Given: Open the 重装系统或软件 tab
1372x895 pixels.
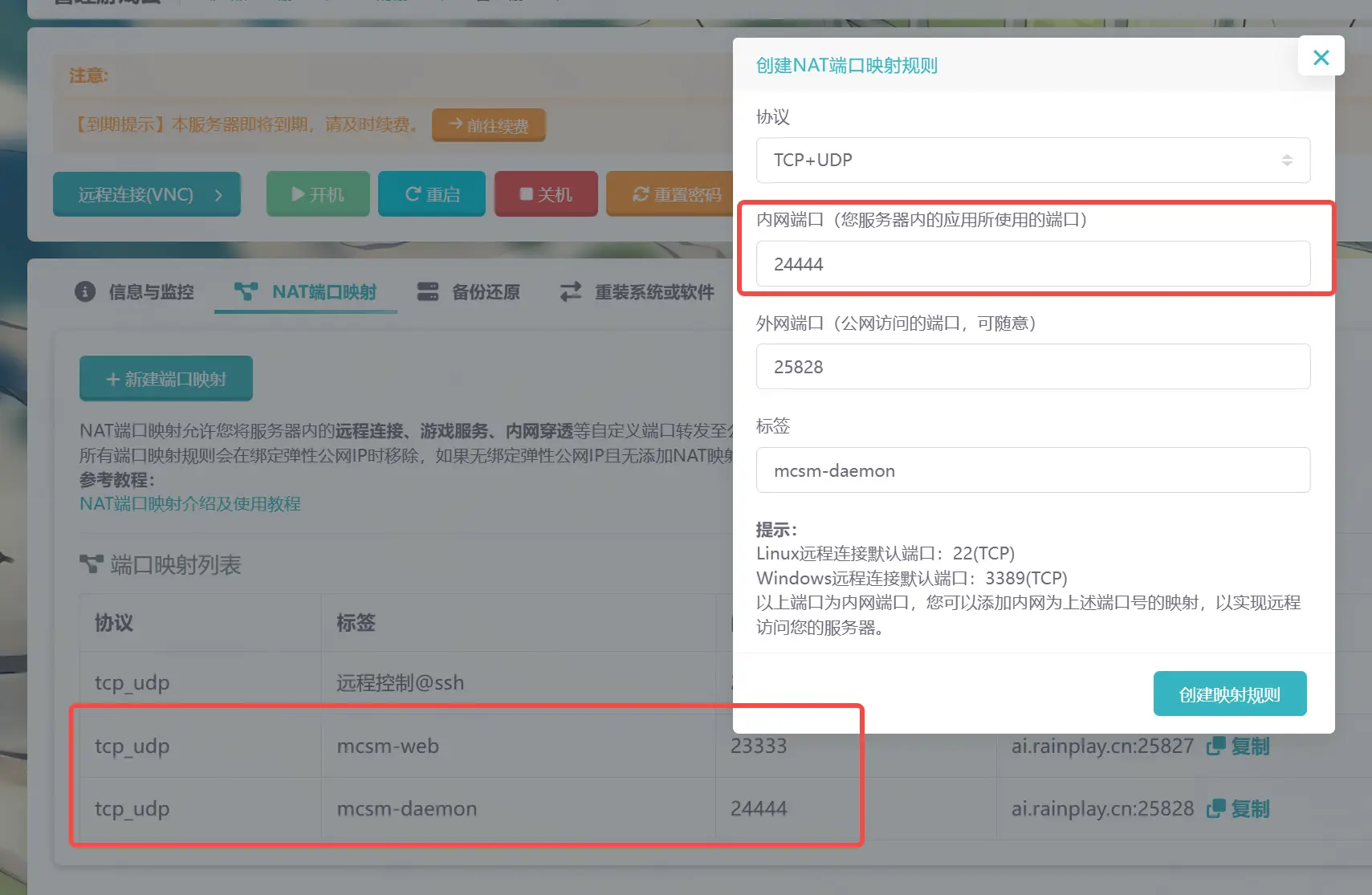Looking at the screenshot, I should click(637, 291).
